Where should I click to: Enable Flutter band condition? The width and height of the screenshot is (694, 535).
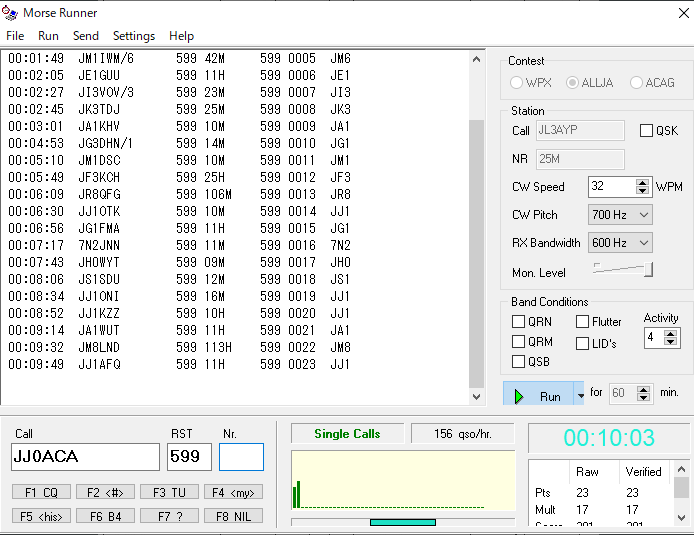pyautogui.click(x=582, y=321)
